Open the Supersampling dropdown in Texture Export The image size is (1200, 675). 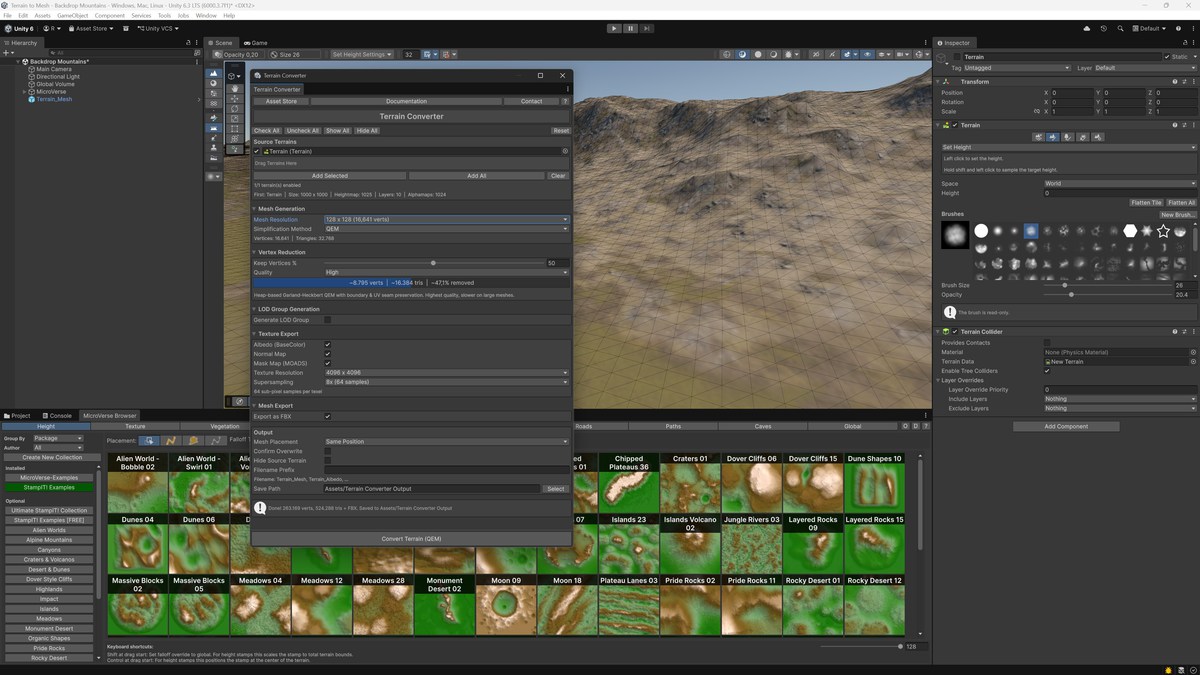[445, 382]
